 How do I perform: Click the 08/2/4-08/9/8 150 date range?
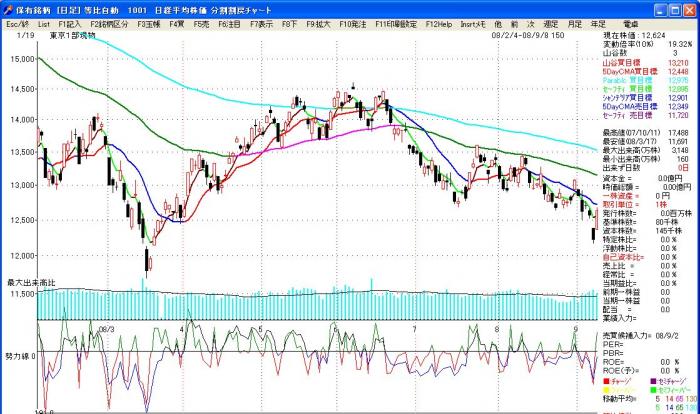click(528, 35)
